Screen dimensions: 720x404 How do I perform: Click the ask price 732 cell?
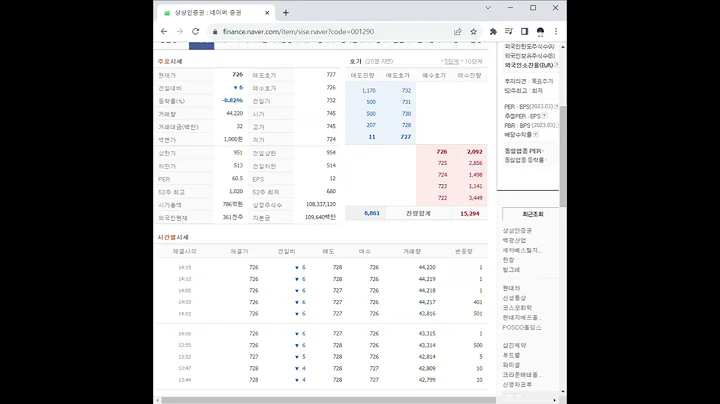[x=406, y=90]
